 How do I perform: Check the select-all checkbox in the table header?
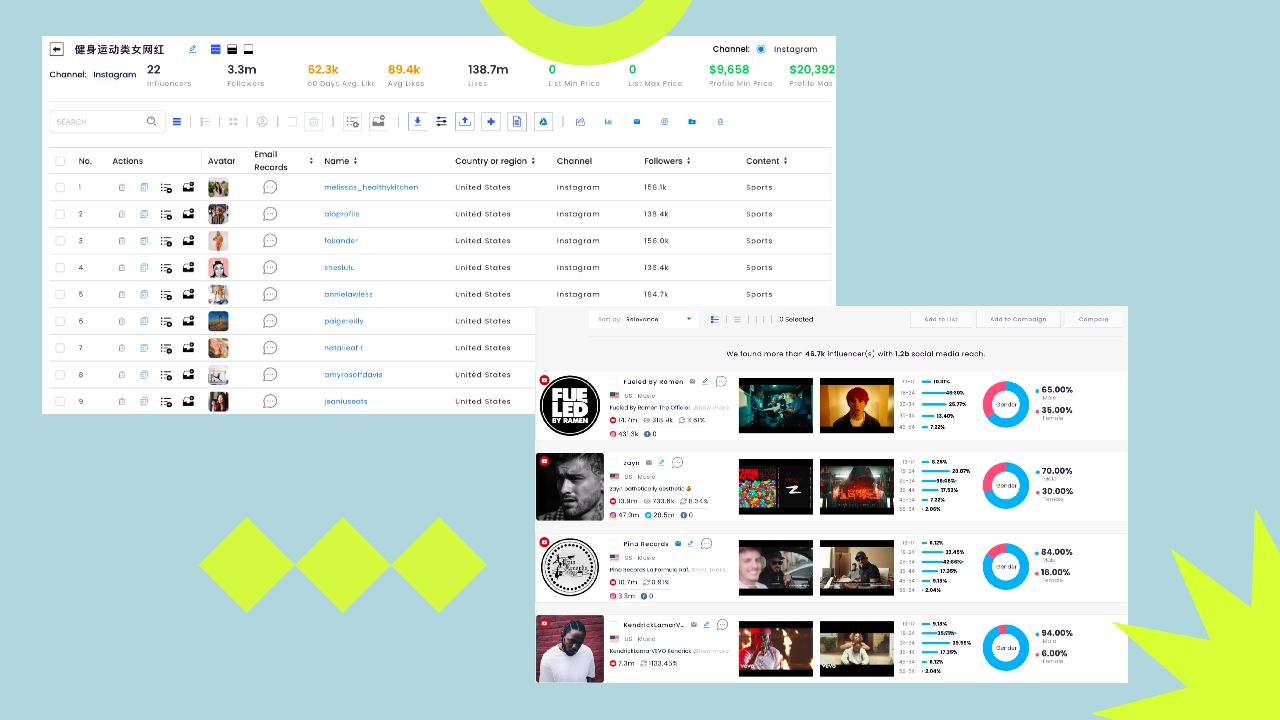(x=60, y=161)
